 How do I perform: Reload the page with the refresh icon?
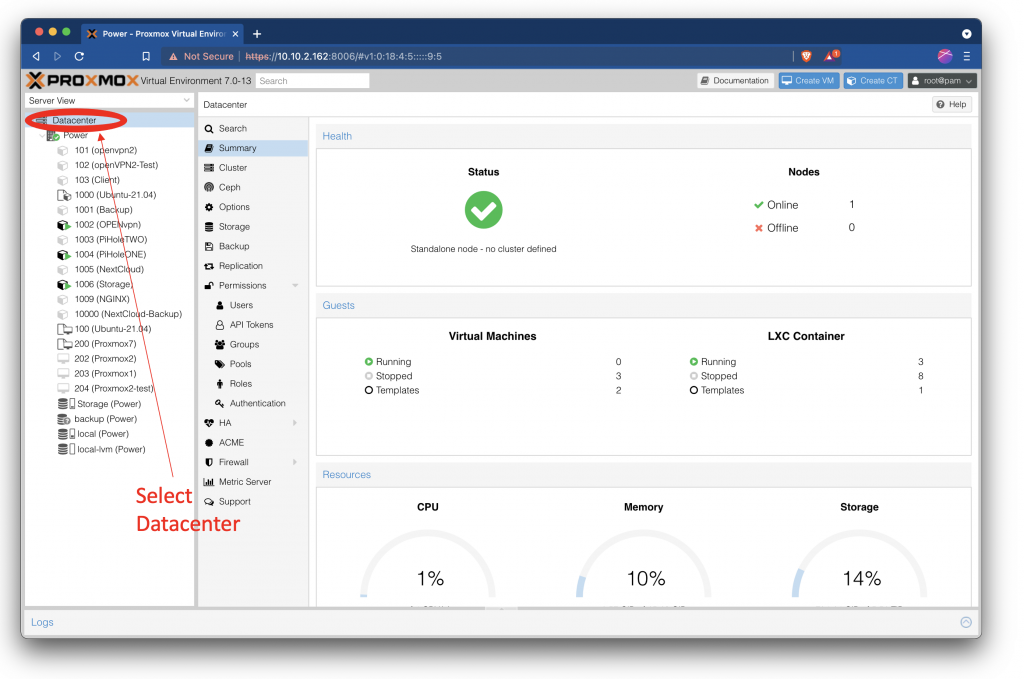click(x=79, y=56)
